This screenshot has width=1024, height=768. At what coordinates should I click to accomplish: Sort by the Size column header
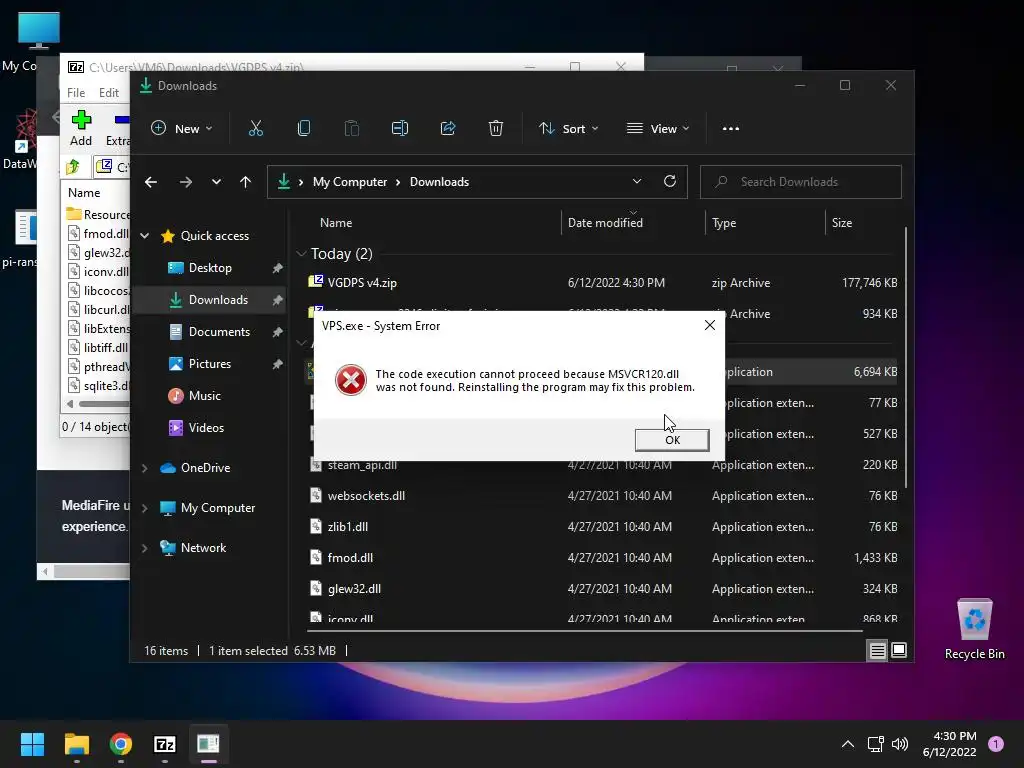(x=842, y=223)
